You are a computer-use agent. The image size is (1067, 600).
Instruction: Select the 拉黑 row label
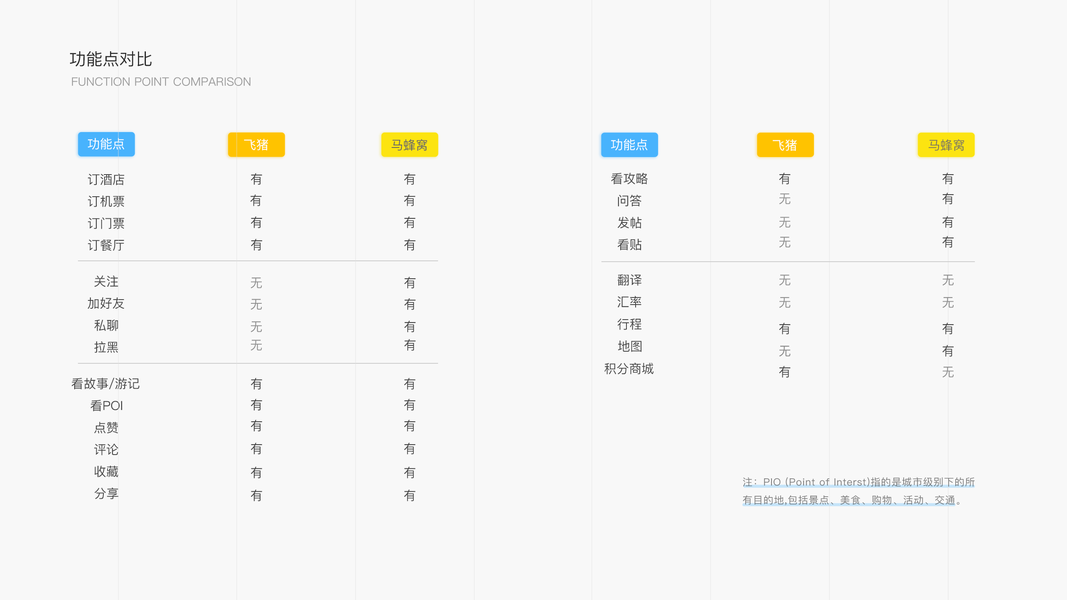(x=106, y=347)
